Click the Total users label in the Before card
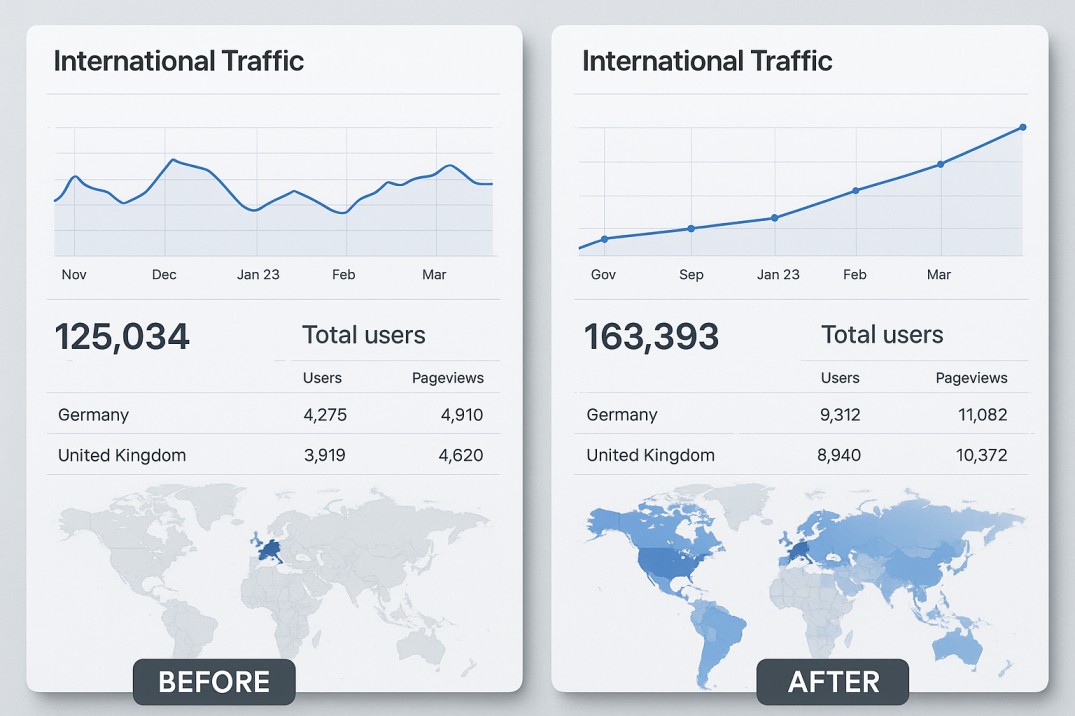 (364, 335)
